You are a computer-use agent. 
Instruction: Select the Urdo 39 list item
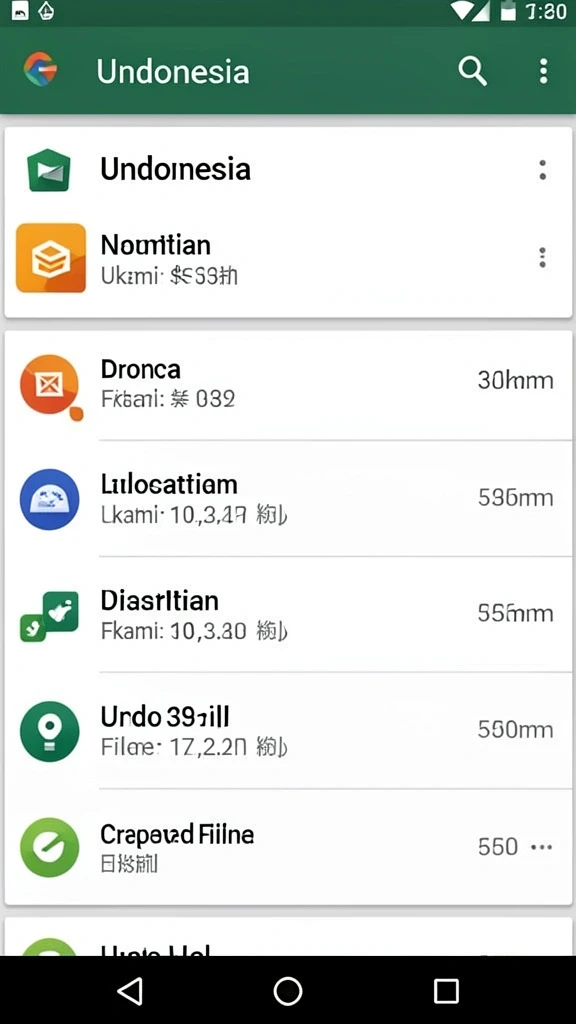(288, 731)
